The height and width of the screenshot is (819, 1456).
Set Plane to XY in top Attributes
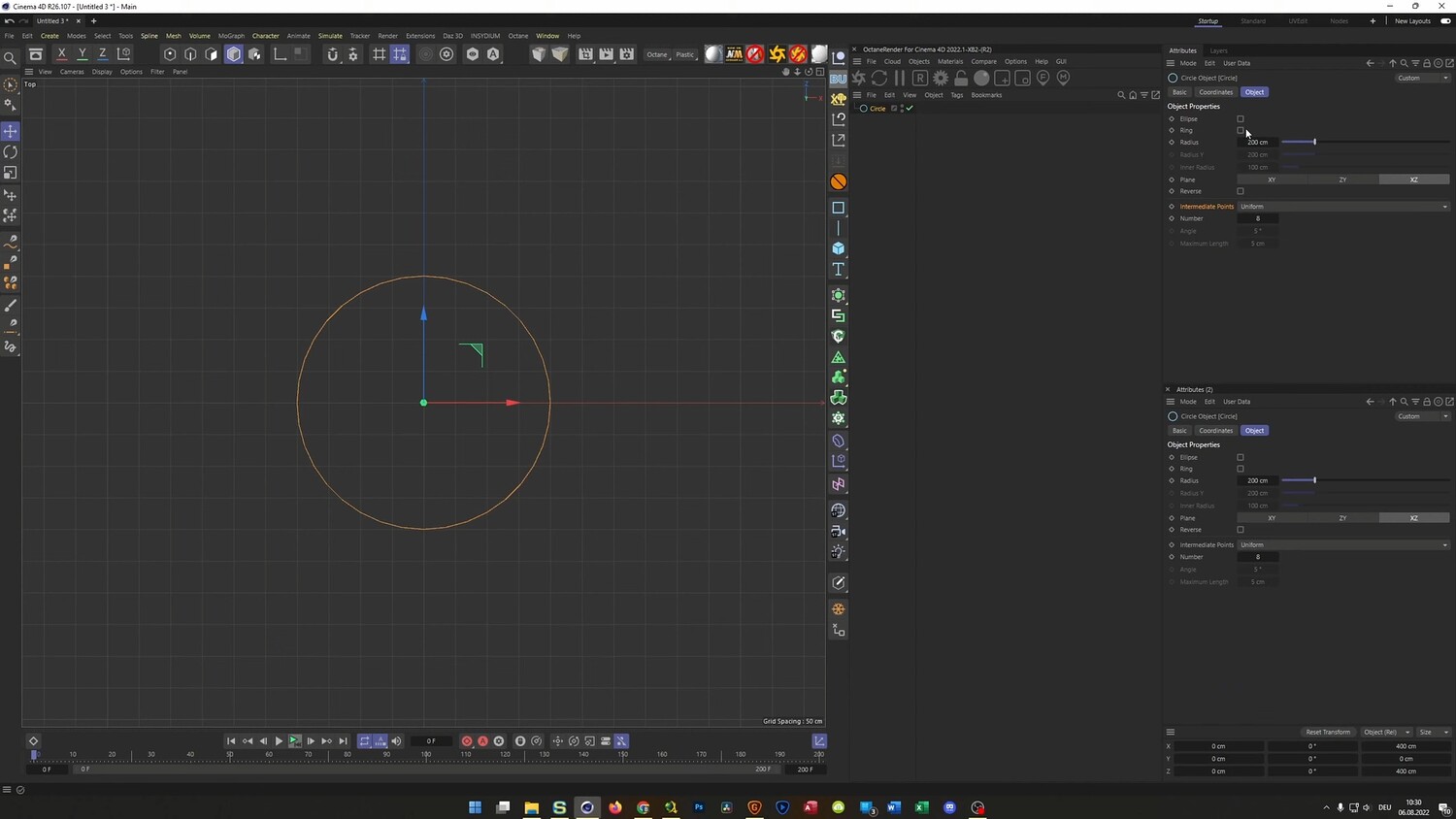(1272, 180)
